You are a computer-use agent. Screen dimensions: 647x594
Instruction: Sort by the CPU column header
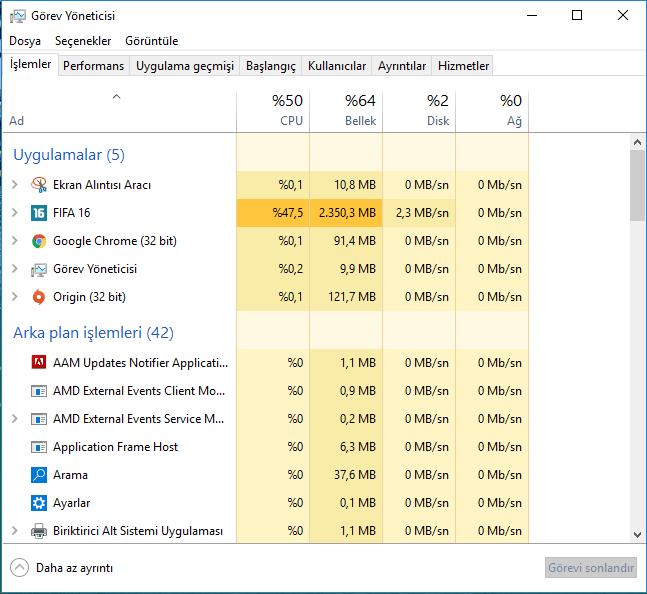(x=273, y=111)
